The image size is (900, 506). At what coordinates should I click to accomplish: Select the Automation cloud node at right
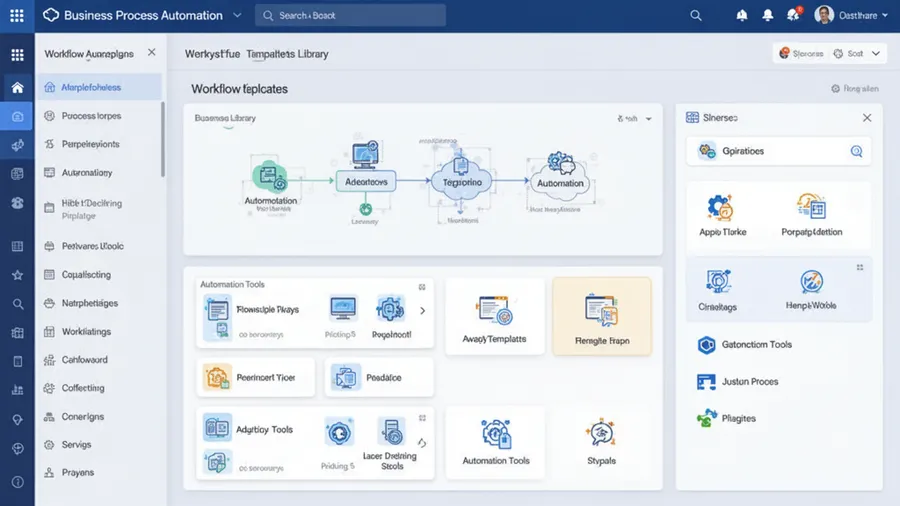coord(560,182)
